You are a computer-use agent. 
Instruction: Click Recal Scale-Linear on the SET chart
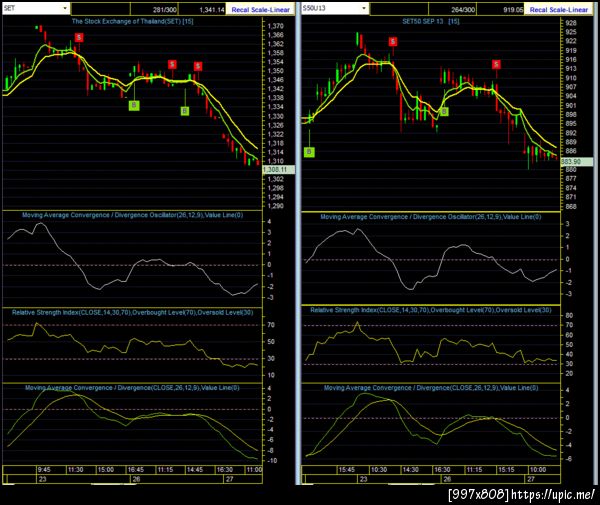pyautogui.click(x=260, y=10)
